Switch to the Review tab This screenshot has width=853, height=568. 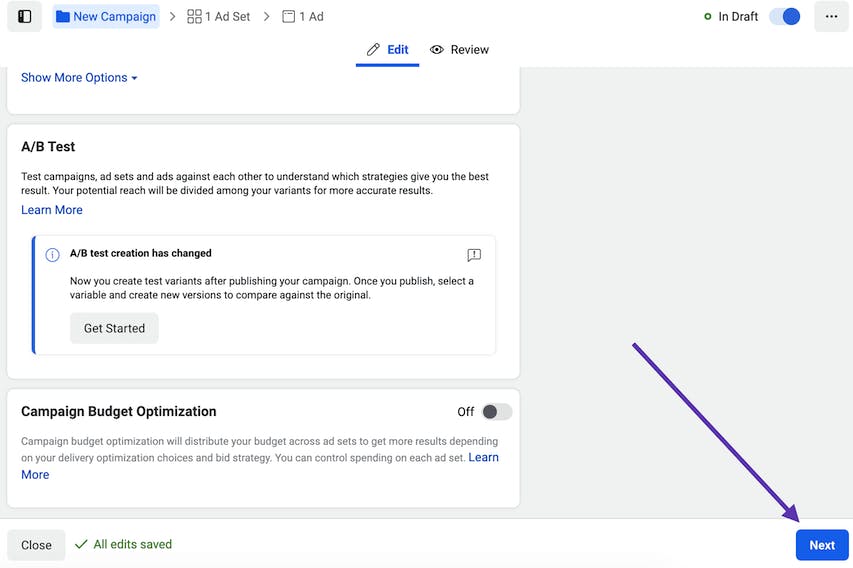(x=460, y=50)
